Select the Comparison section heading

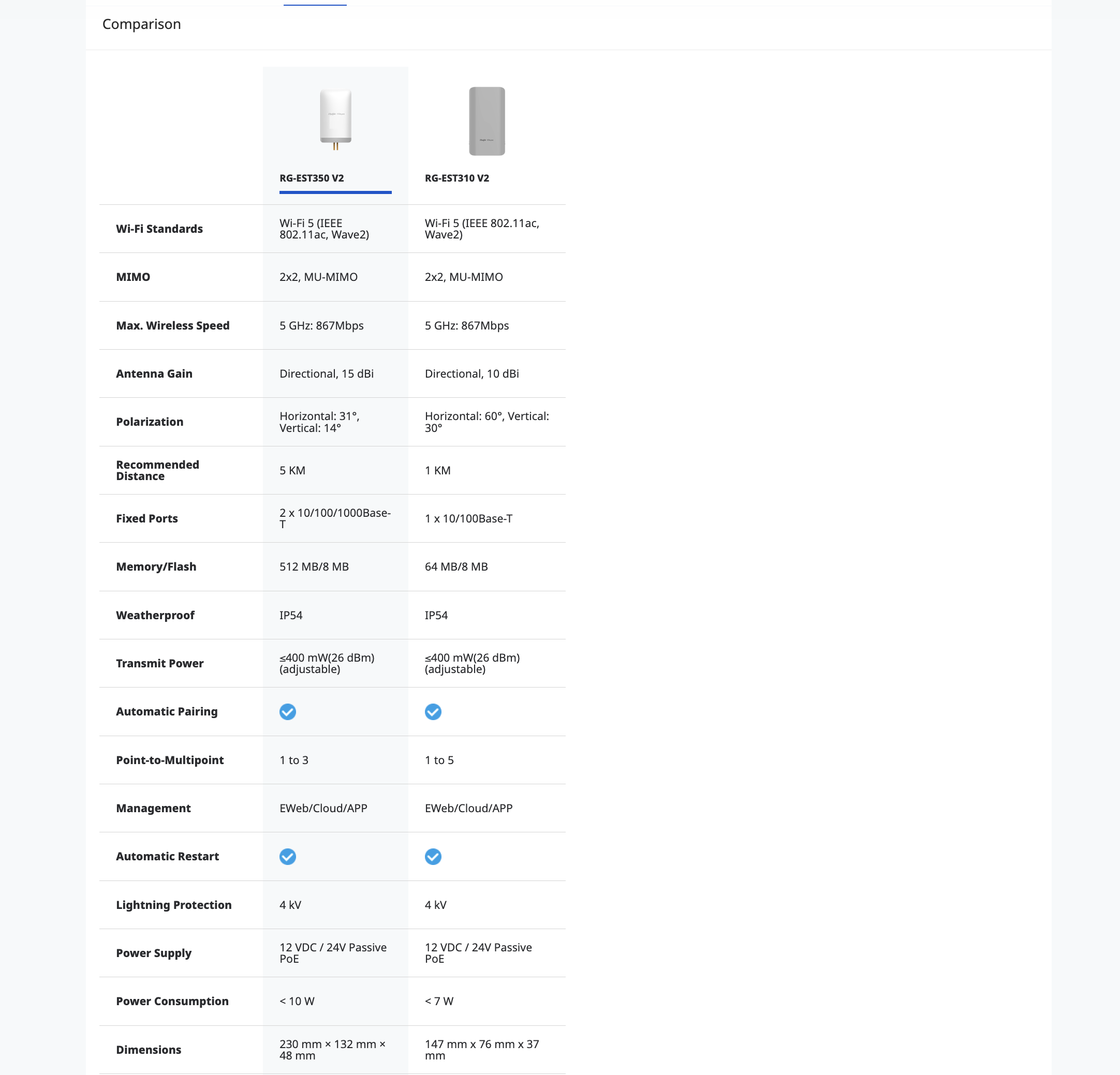(142, 24)
